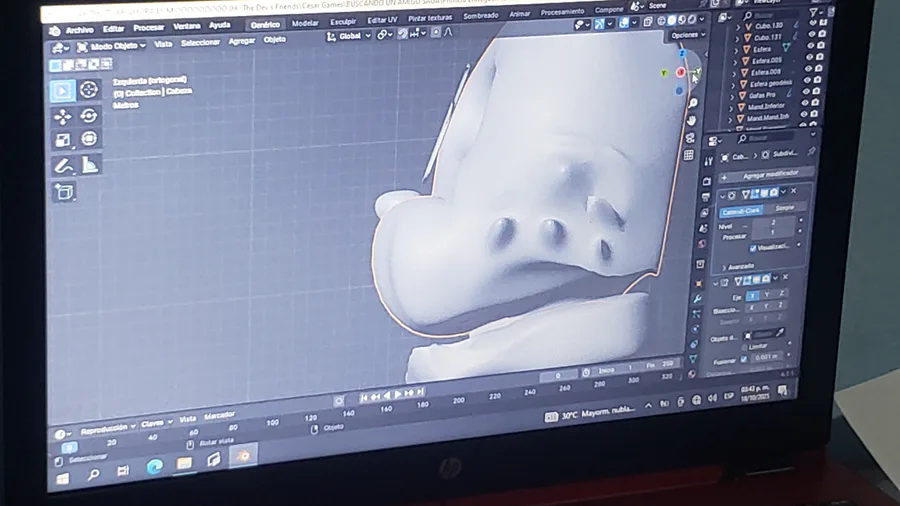The height and width of the screenshot is (506, 900).
Task: Switch perspective/orthographic grid gizmo icon
Action: pos(689,155)
